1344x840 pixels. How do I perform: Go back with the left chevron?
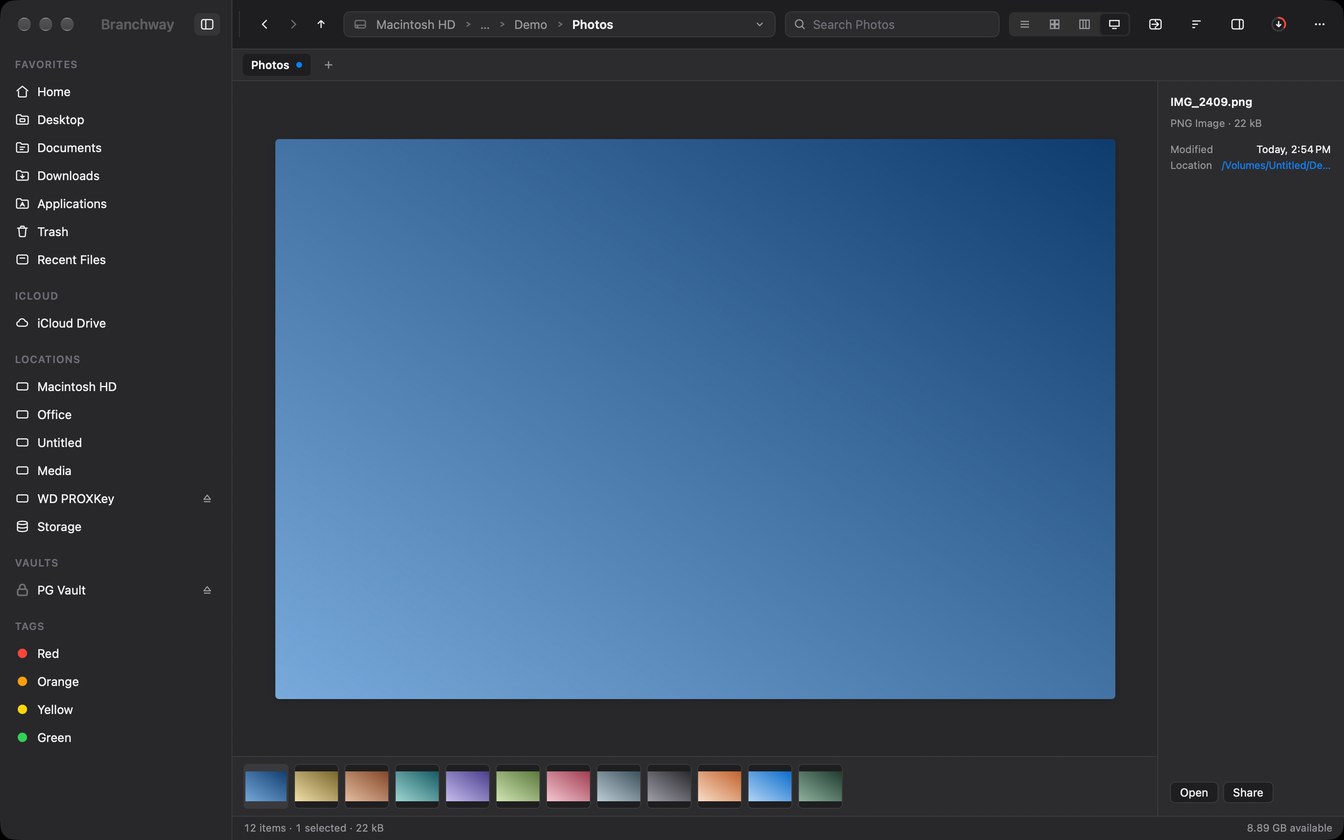(x=264, y=24)
